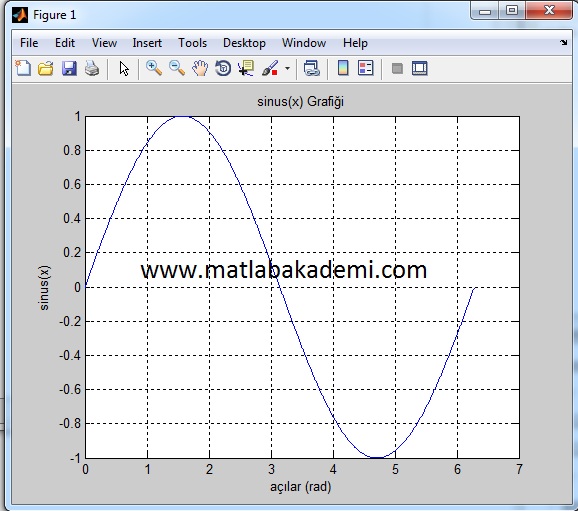
Task: Open file using the folder icon
Action: [46, 69]
